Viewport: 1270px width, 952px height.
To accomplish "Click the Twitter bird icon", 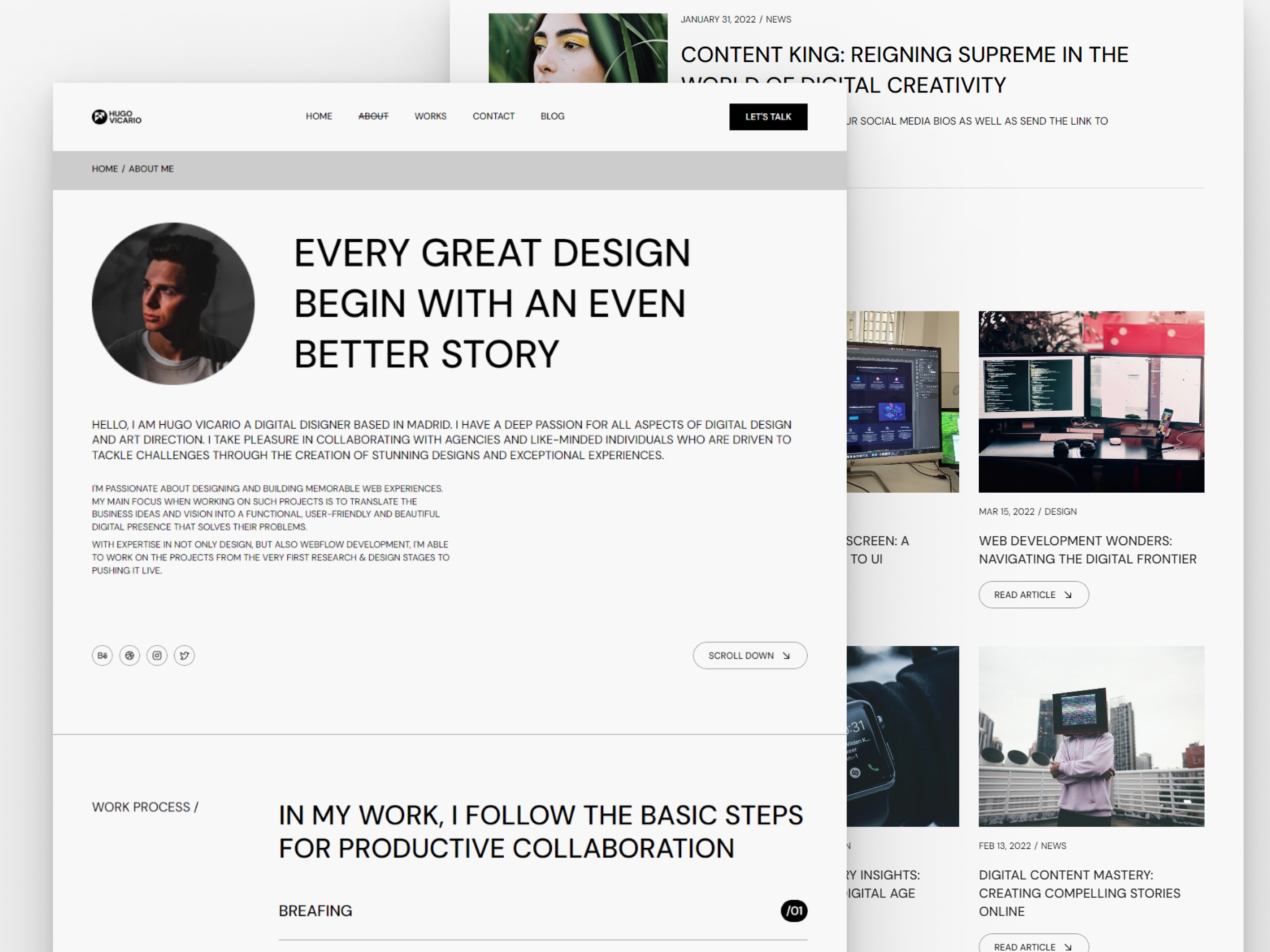I will pyautogui.click(x=184, y=656).
